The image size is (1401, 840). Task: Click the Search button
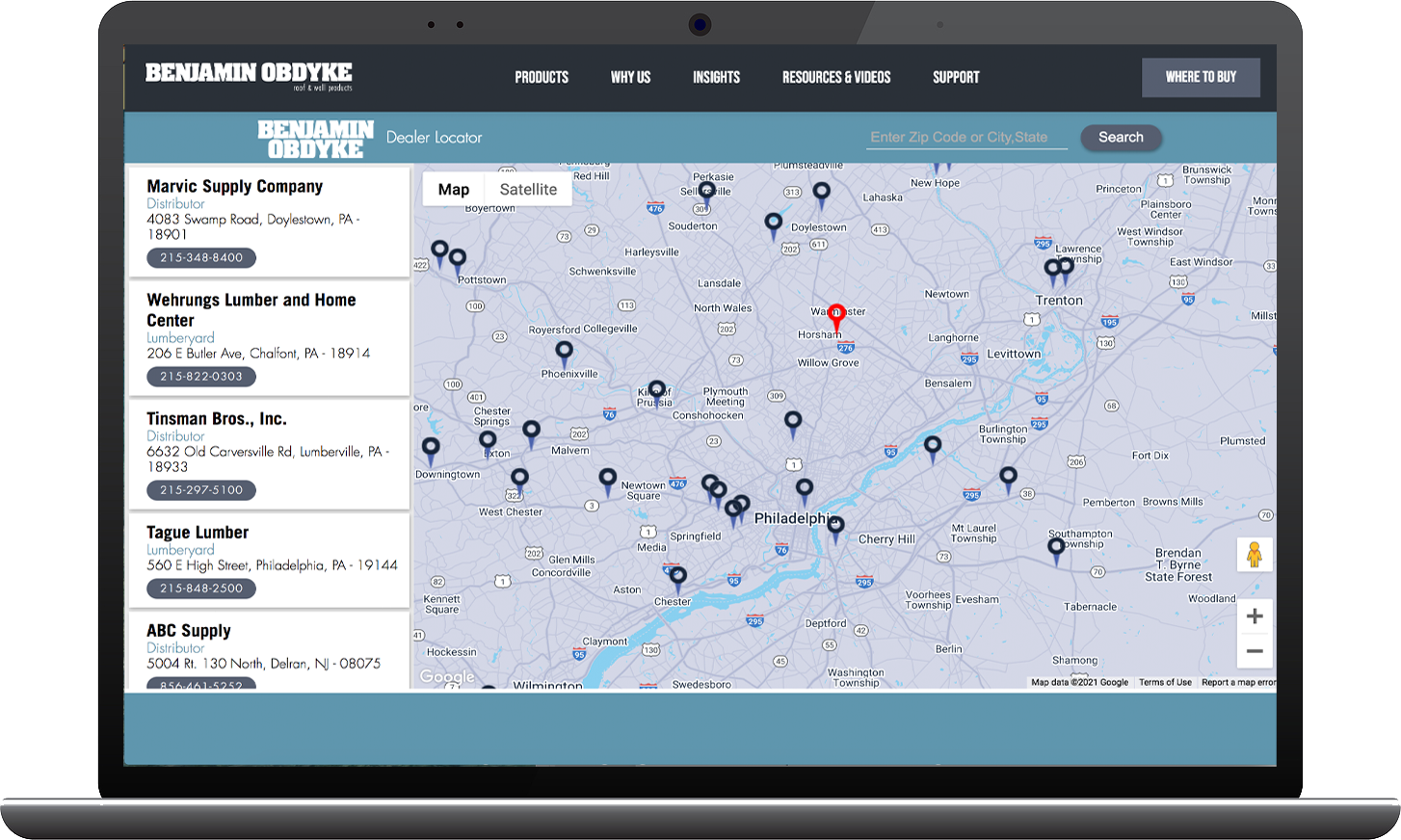tap(1121, 138)
